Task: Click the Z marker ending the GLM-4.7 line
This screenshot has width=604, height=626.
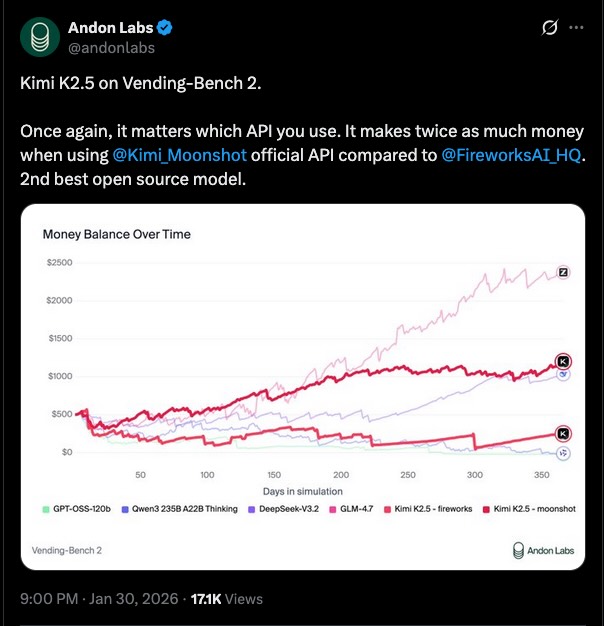Action: (563, 271)
